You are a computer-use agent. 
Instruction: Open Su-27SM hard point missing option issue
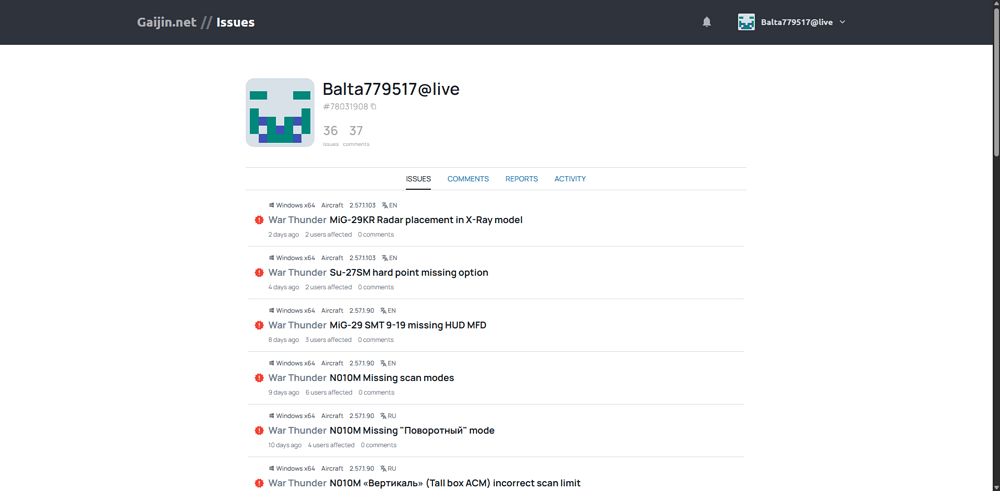409,272
